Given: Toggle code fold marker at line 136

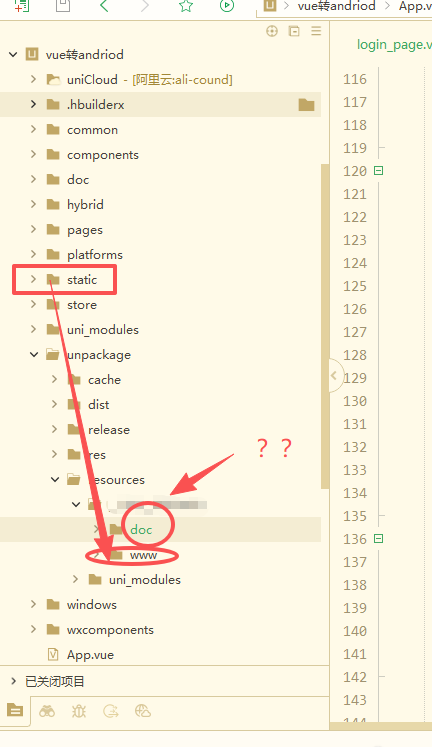Looking at the screenshot, I should click(x=379, y=538).
